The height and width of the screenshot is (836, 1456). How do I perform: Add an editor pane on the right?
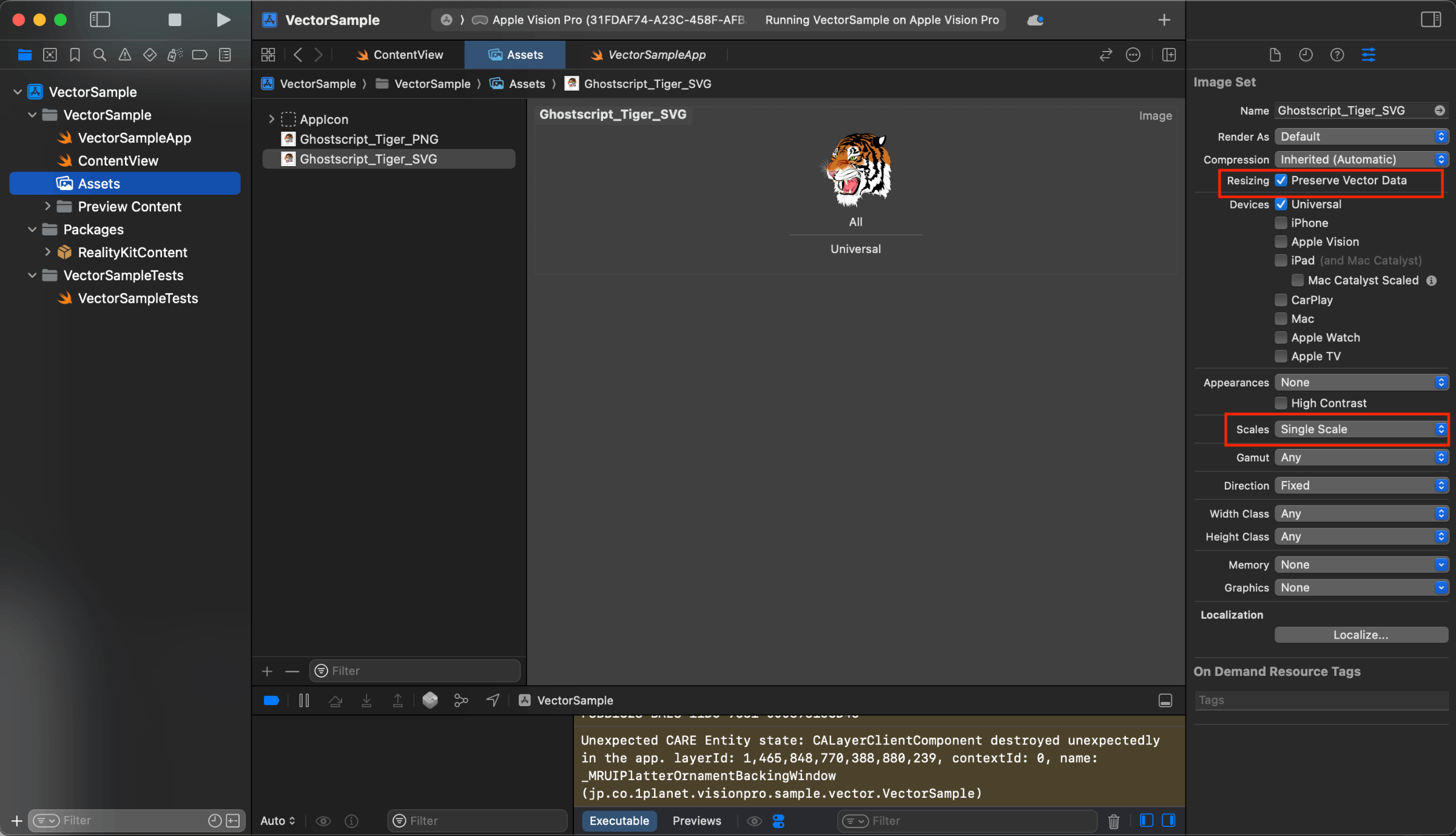tap(1169, 55)
